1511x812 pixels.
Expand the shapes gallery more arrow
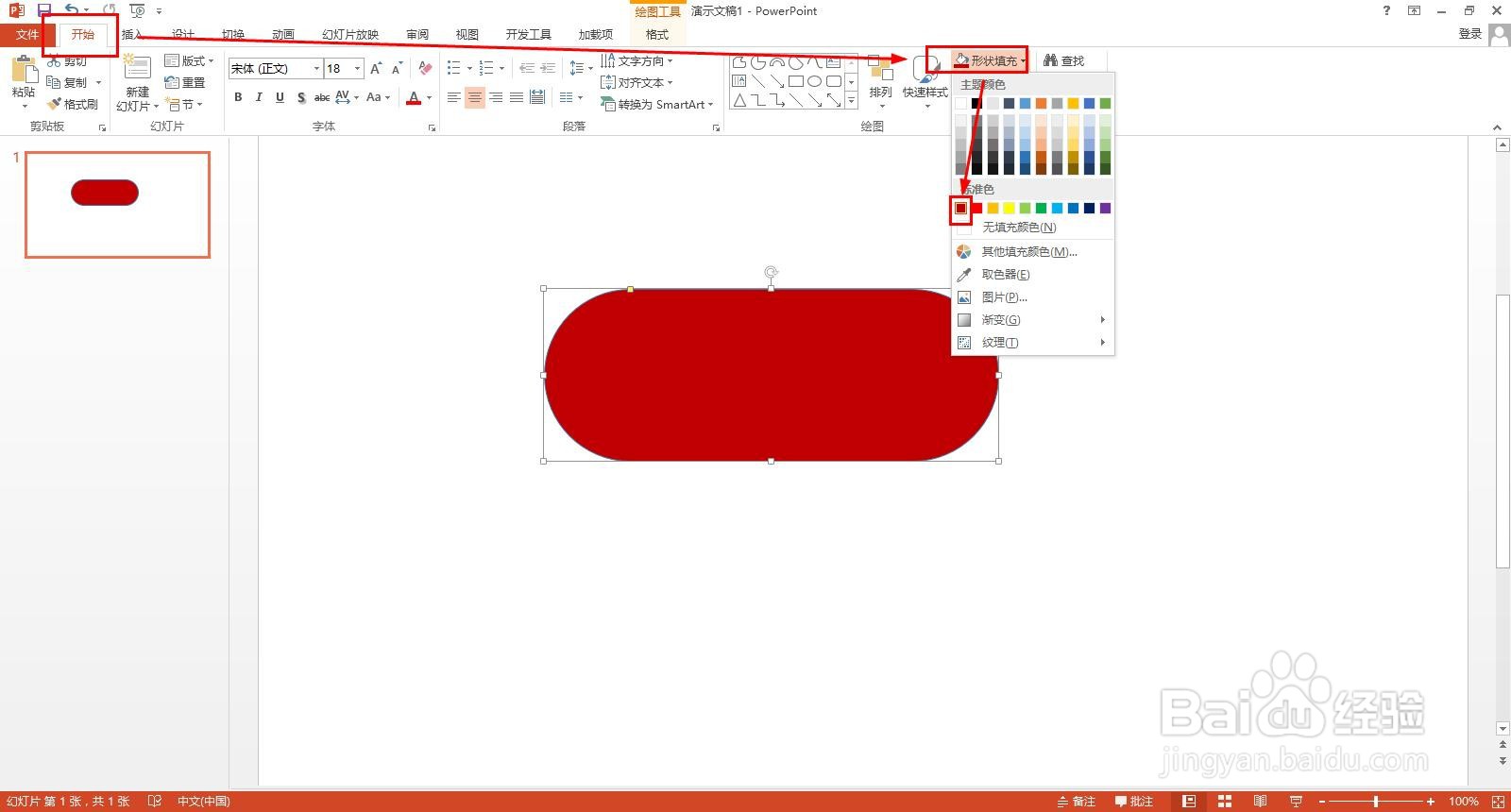click(x=851, y=100)
